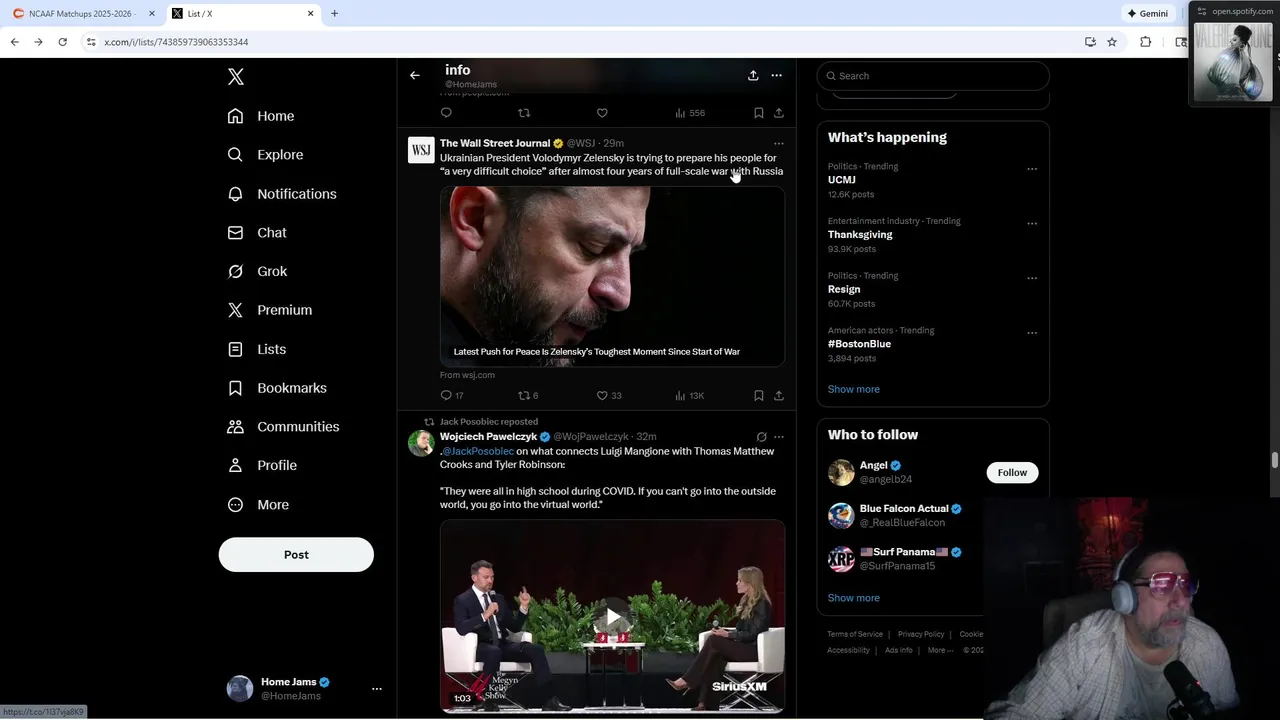Click the X logo in sidebar
This screenshot has height=720, width=1280.
(x=235, y=77)
